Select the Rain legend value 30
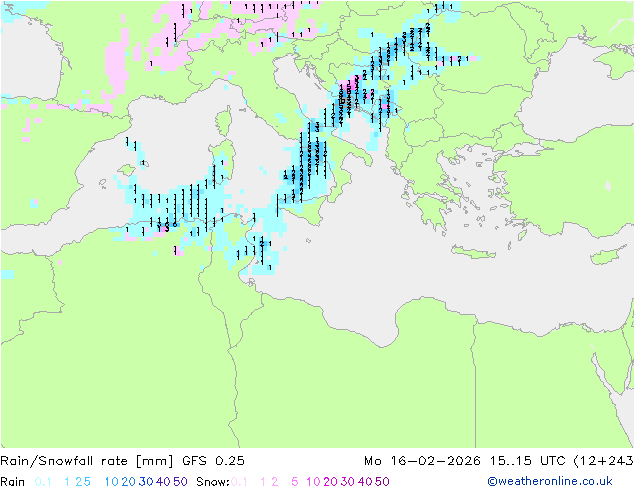 [x=146, y=482]
